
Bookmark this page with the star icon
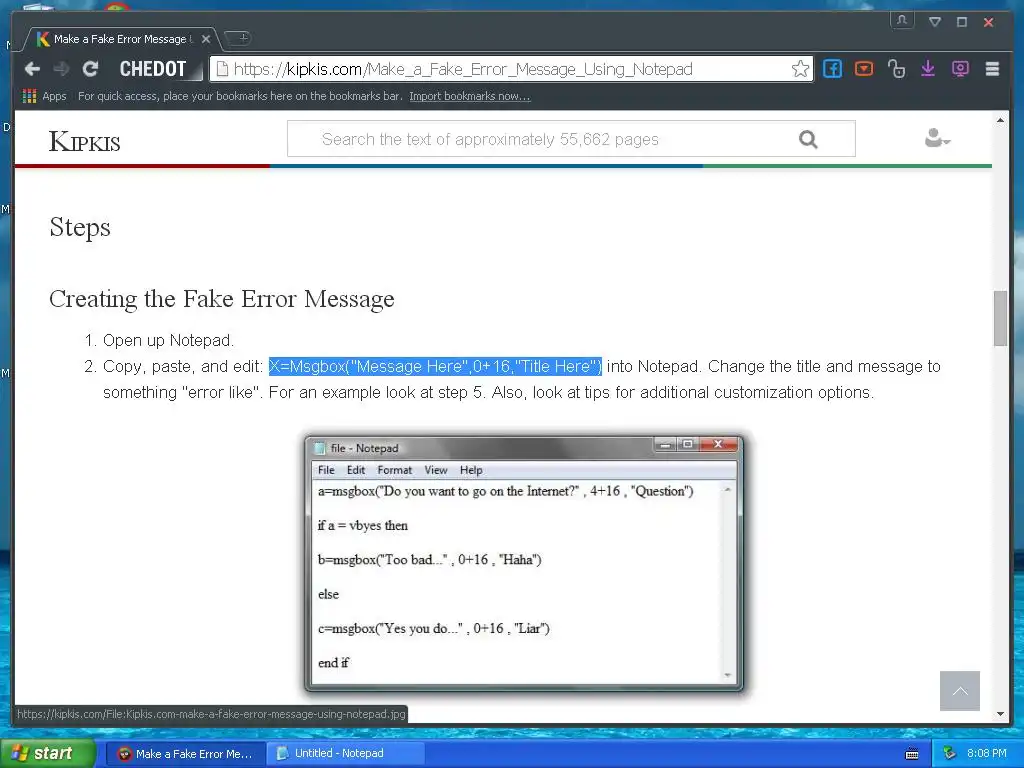click(x=800, y=69)
